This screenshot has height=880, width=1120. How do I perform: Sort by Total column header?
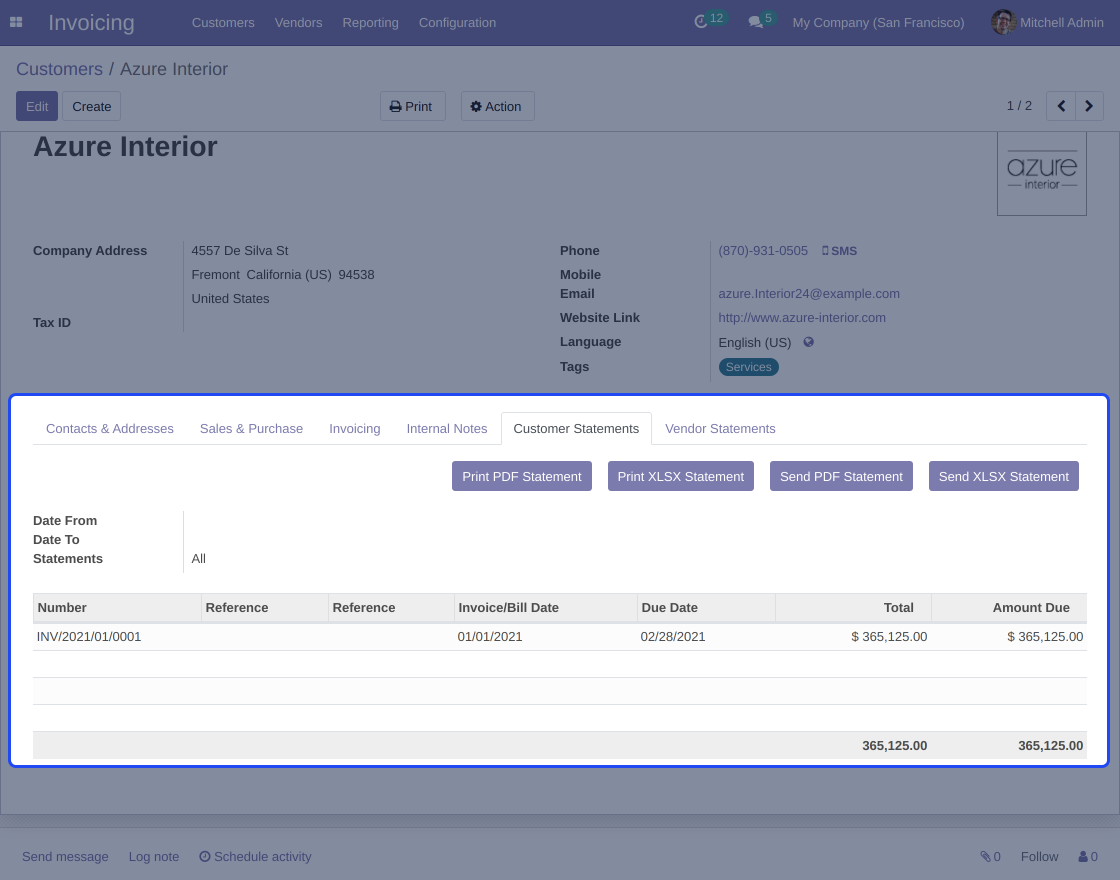[x=853, y=608]
